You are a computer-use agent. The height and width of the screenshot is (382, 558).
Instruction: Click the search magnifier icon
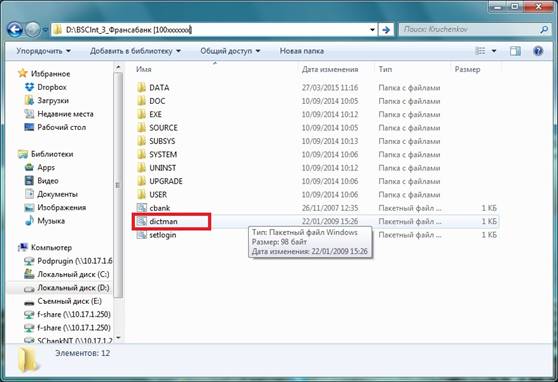click(x=544, y=30)
